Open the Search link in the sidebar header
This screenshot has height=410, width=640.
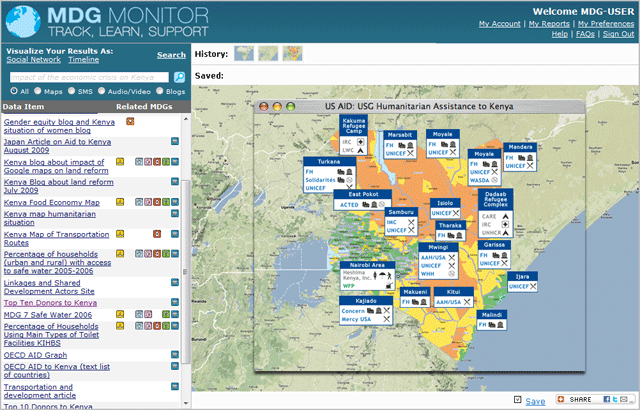(x=171, y=55)
